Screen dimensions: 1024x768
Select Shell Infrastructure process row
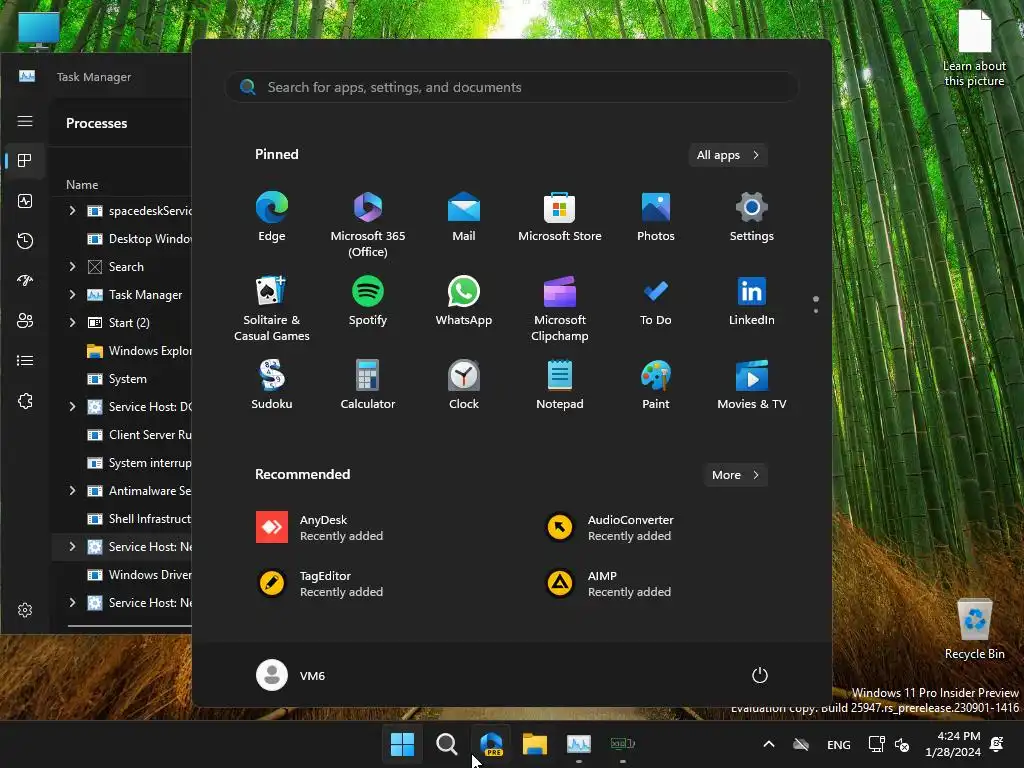(122, 519)
